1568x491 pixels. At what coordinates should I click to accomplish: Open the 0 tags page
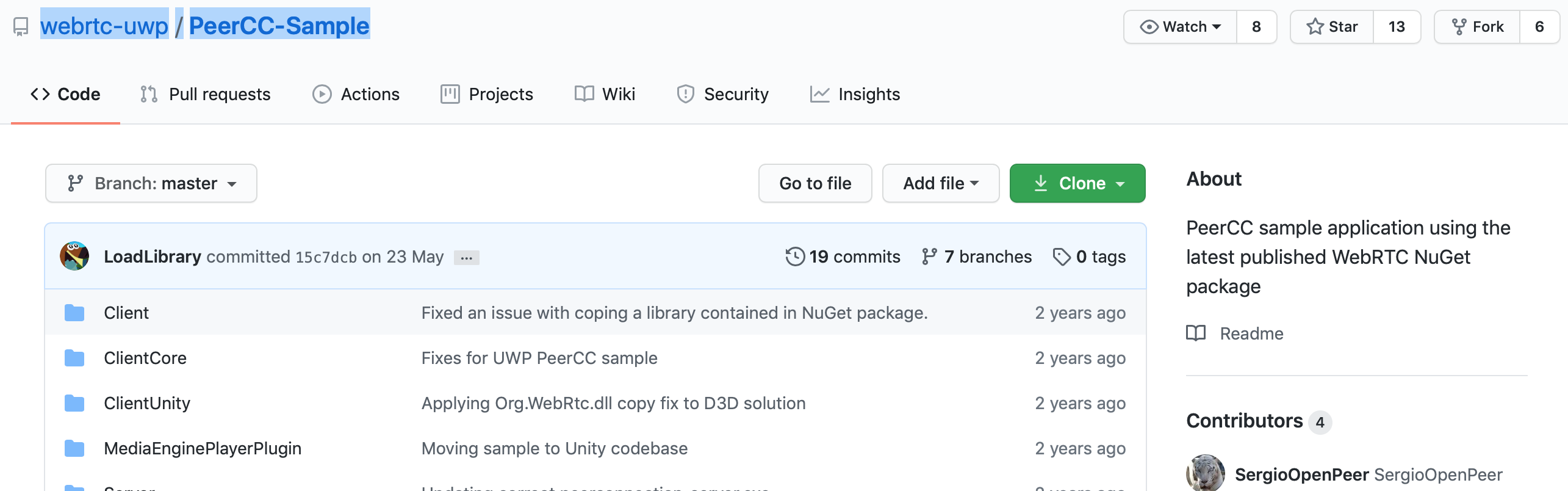pos(1090,256)
